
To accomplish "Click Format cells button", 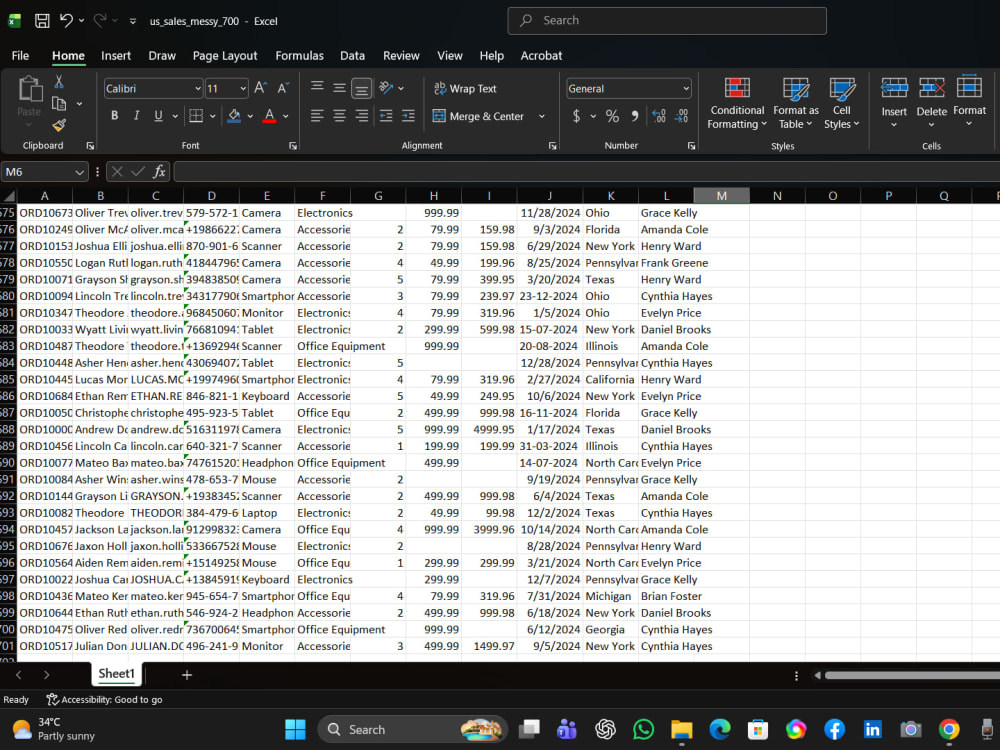I will click(x=969, y=102).
